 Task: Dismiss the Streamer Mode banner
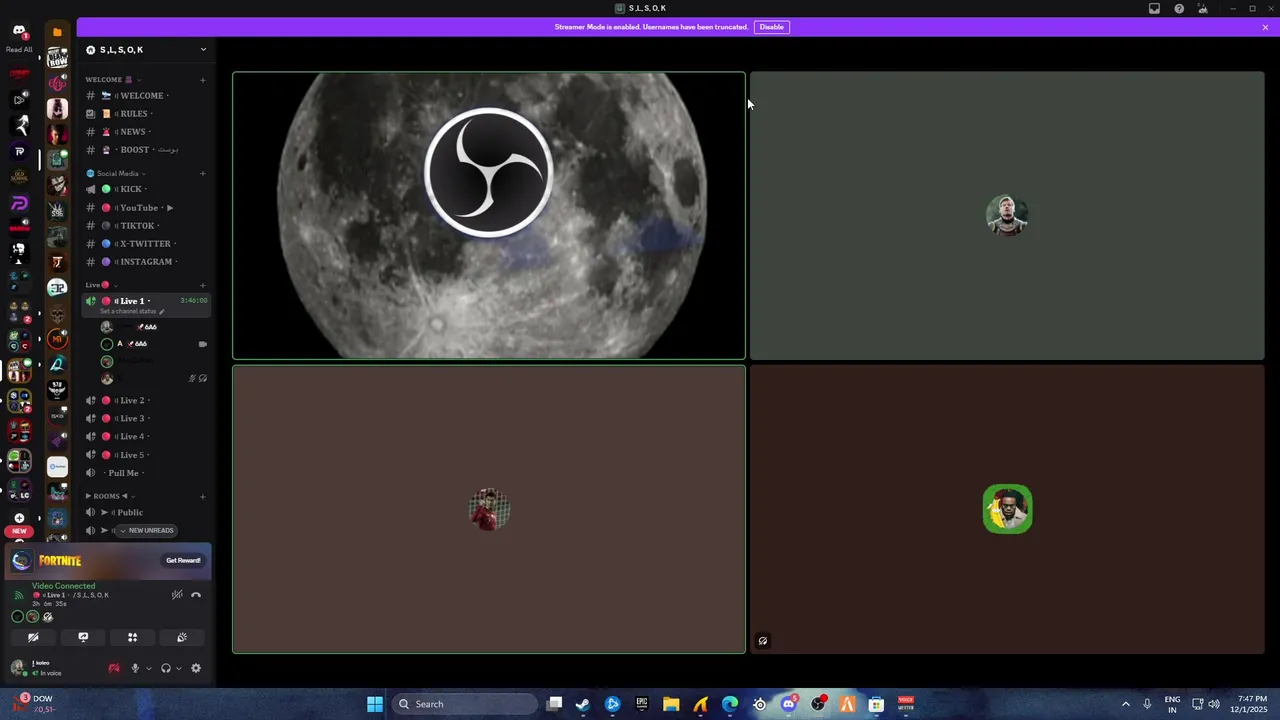[1265, 27]
